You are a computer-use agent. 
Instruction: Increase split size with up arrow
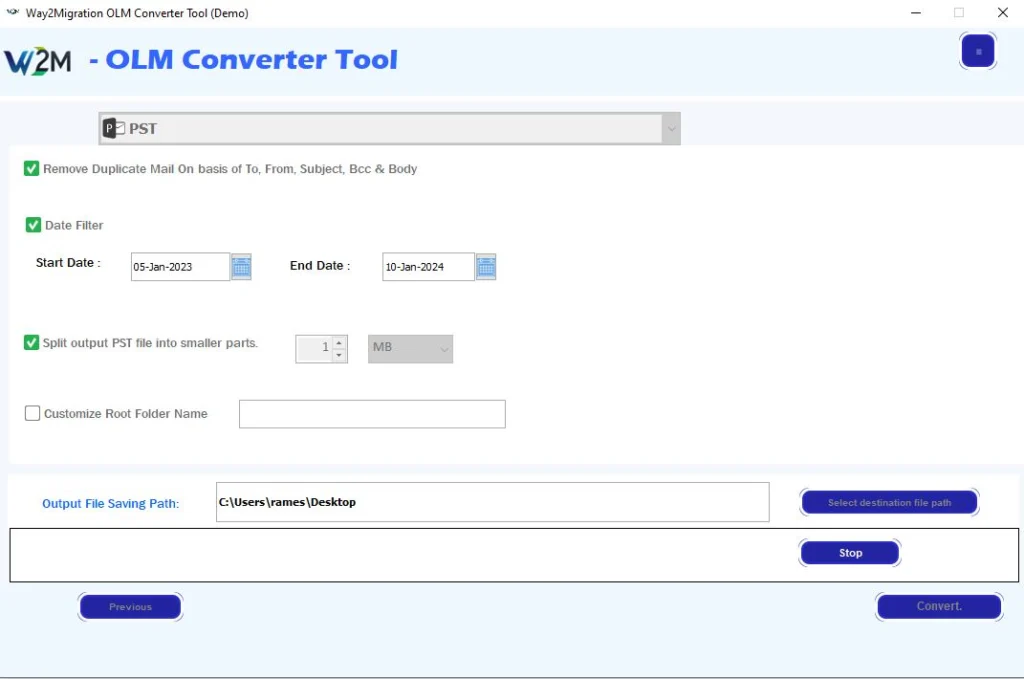(x=339, y=342)
